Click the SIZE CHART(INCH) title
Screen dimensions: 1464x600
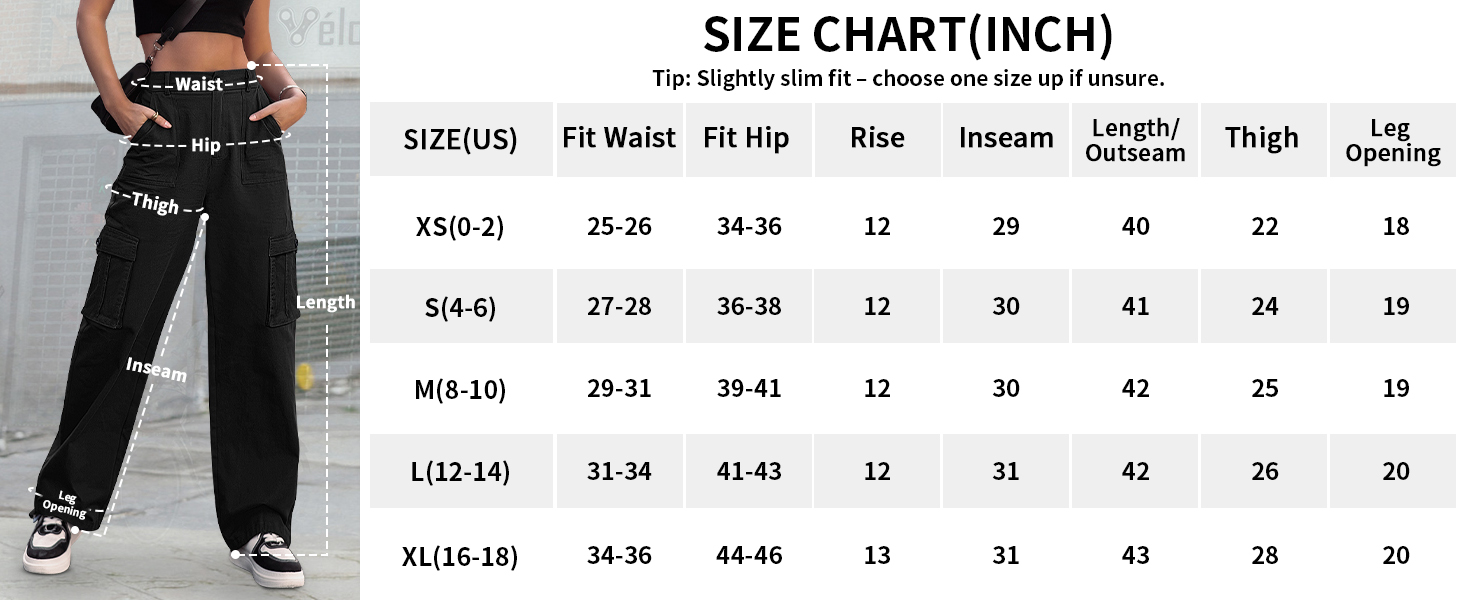coord(908,36)
